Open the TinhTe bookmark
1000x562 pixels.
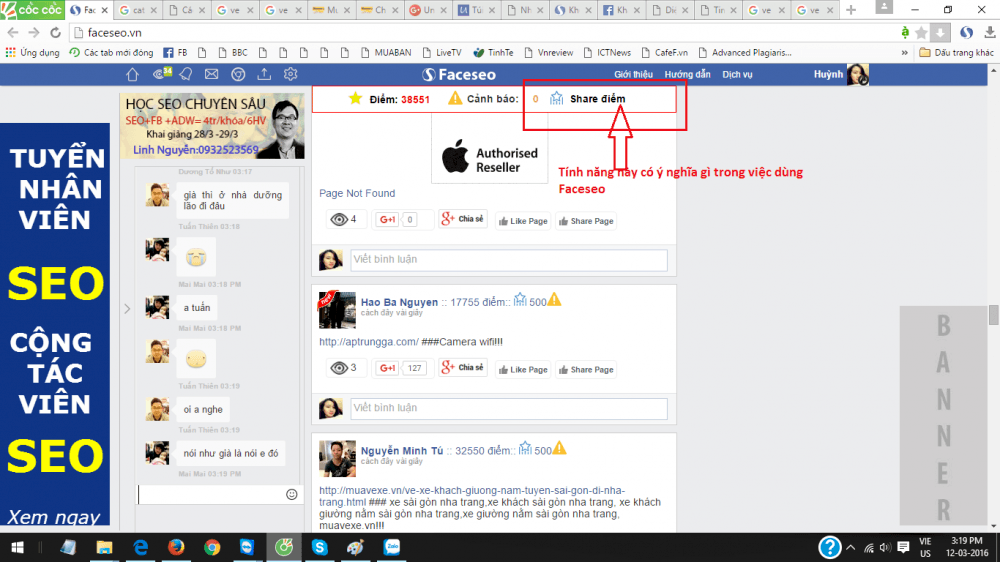pyautogui.click(x=493, y=53)
